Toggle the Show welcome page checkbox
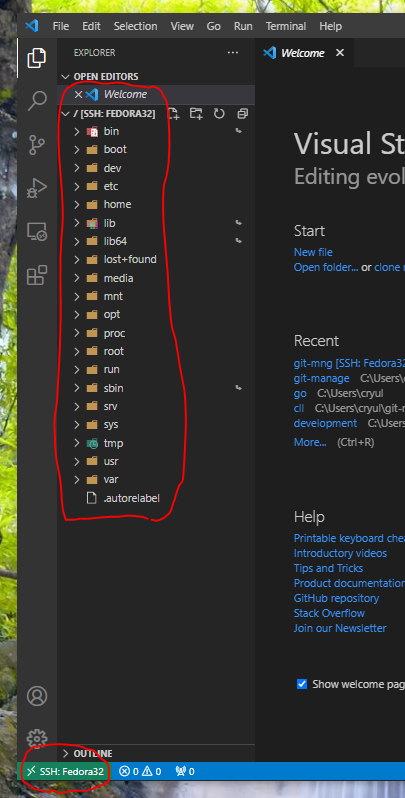405x798 pixels. (x=302, y=684)
